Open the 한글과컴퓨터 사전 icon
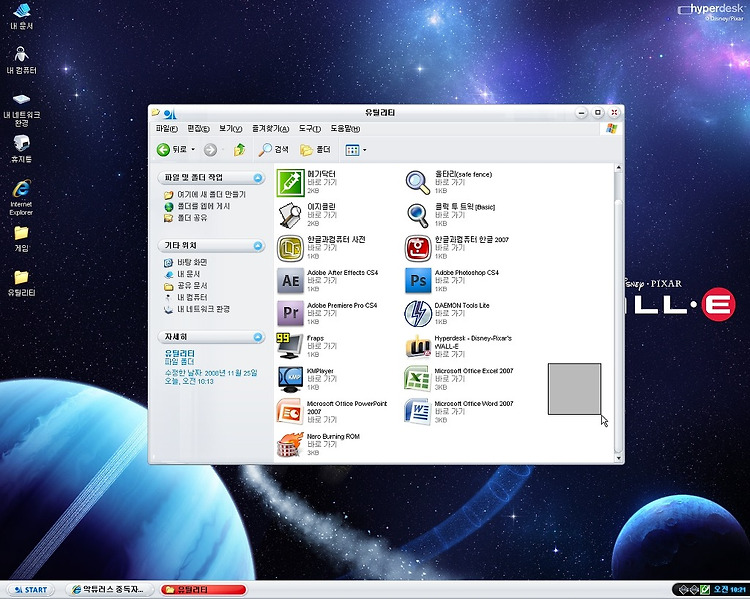The image size is (750, 599). tap(290, 248)
